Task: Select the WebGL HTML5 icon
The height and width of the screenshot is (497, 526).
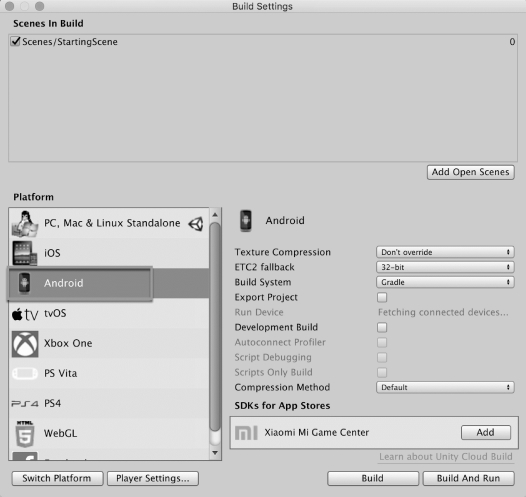Action: (x=25, y=434)
